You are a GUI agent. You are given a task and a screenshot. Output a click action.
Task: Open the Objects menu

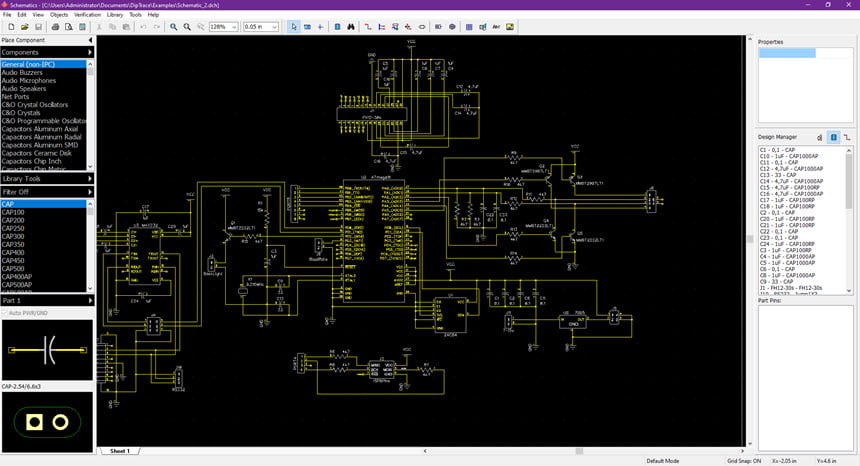59,15
